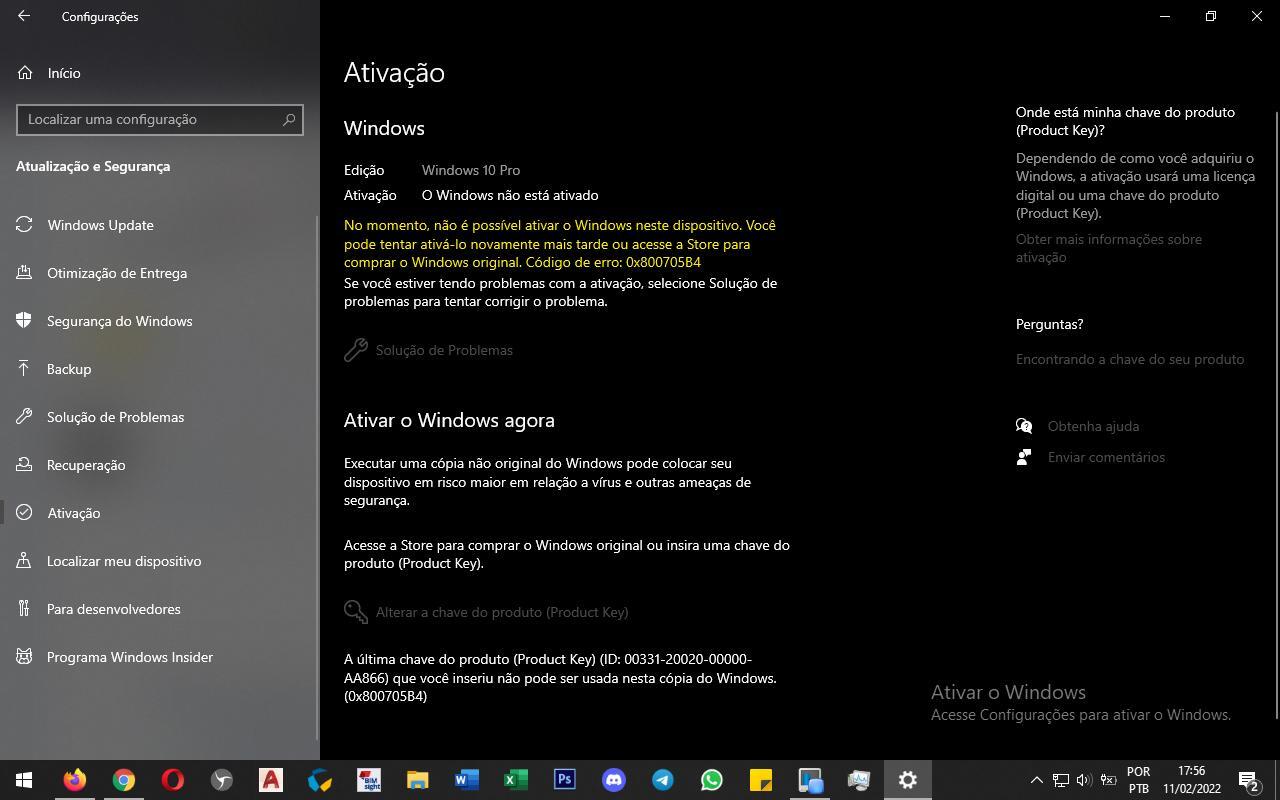Click the battery icon in the system tray
This screenshot has width=1280, height=800.
1108,780
